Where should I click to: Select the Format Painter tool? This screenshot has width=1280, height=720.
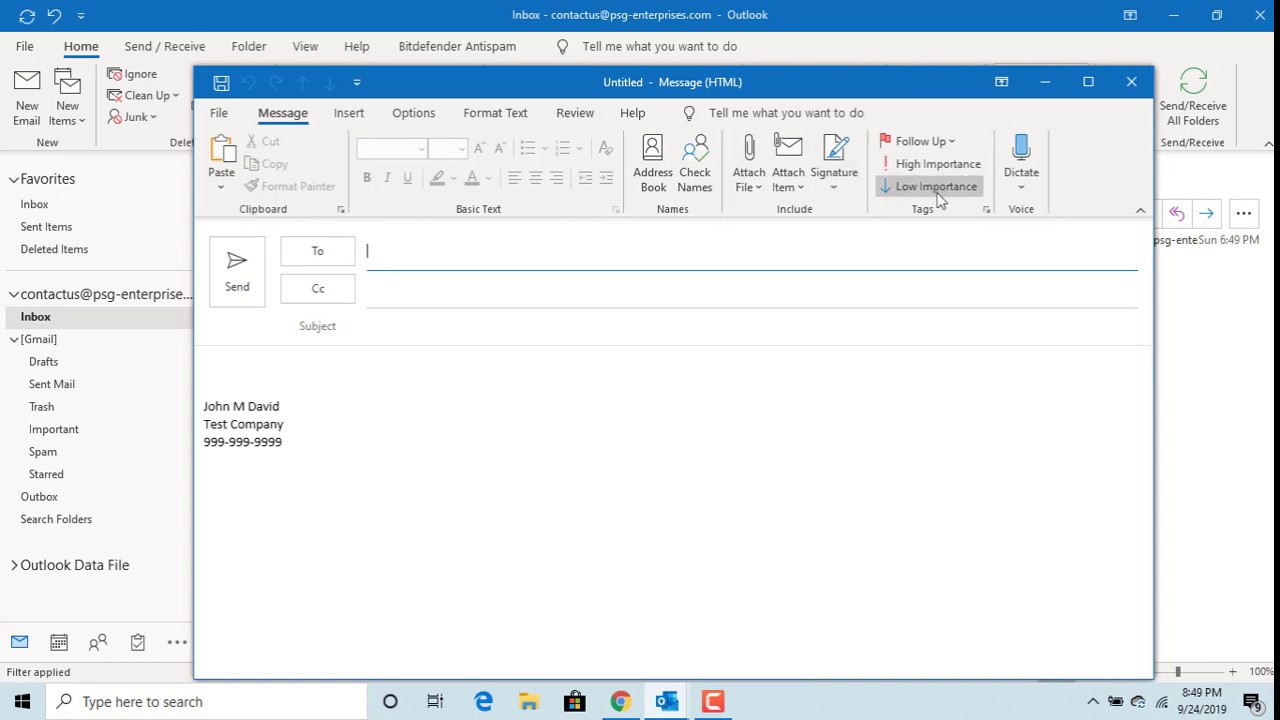click(290, 186)
